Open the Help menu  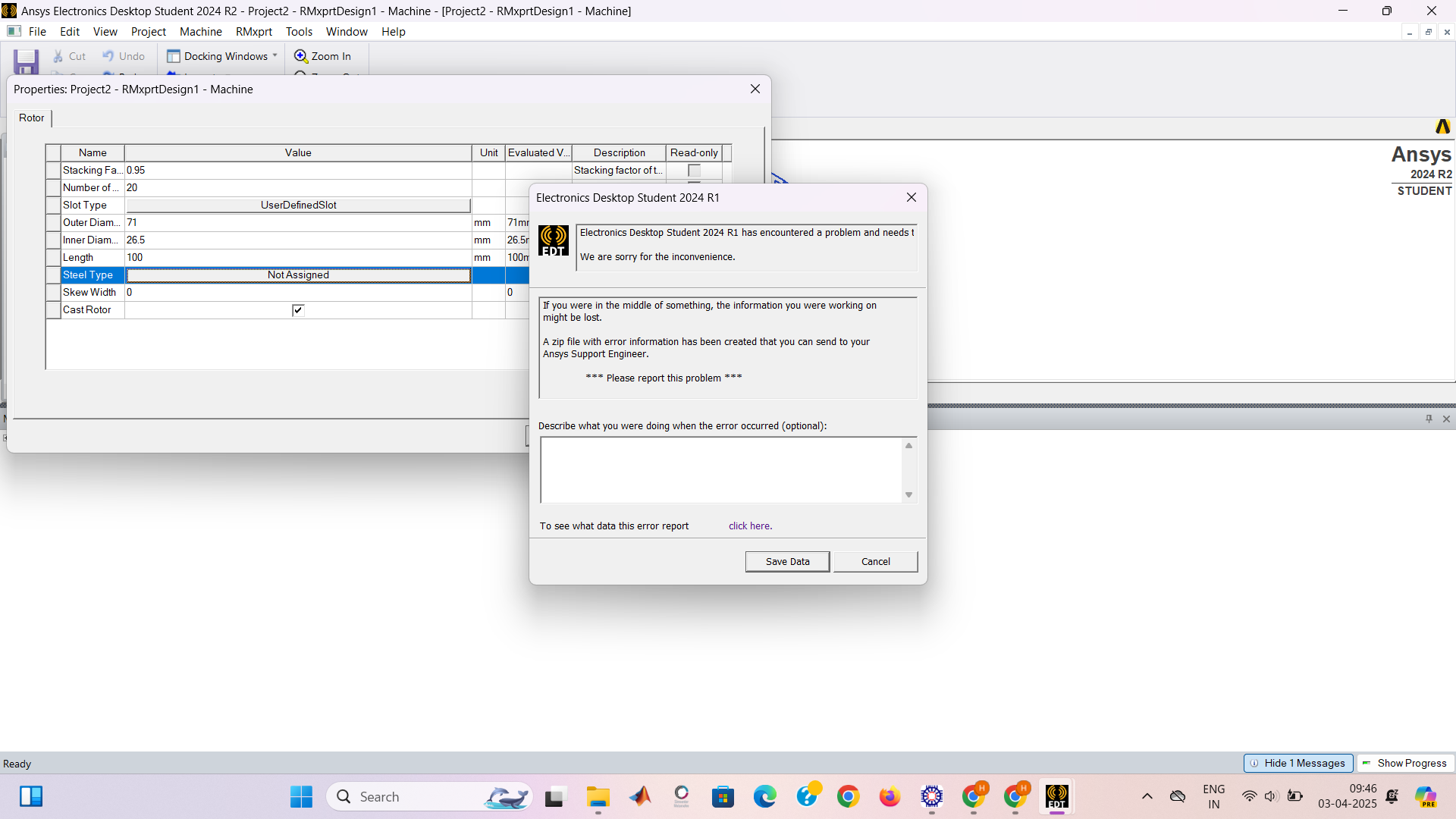[x=394, y=32]
